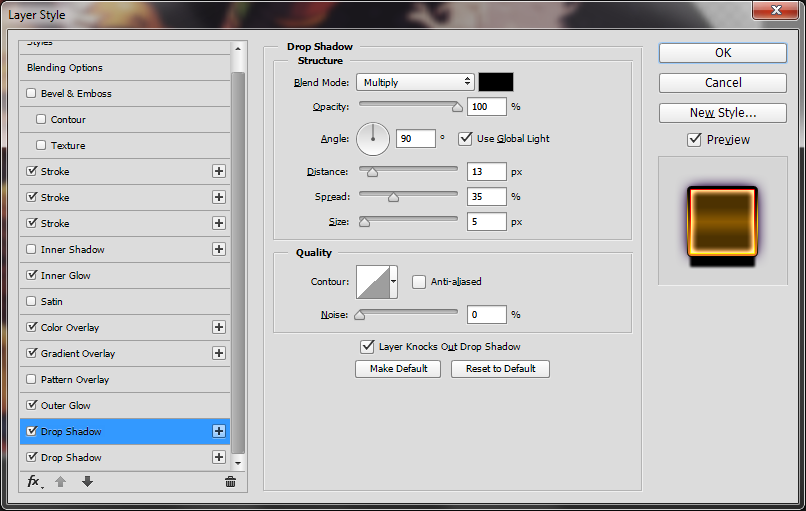
Task: Select the Gradient Overlay effect row
Action: [x=125, y=353]
